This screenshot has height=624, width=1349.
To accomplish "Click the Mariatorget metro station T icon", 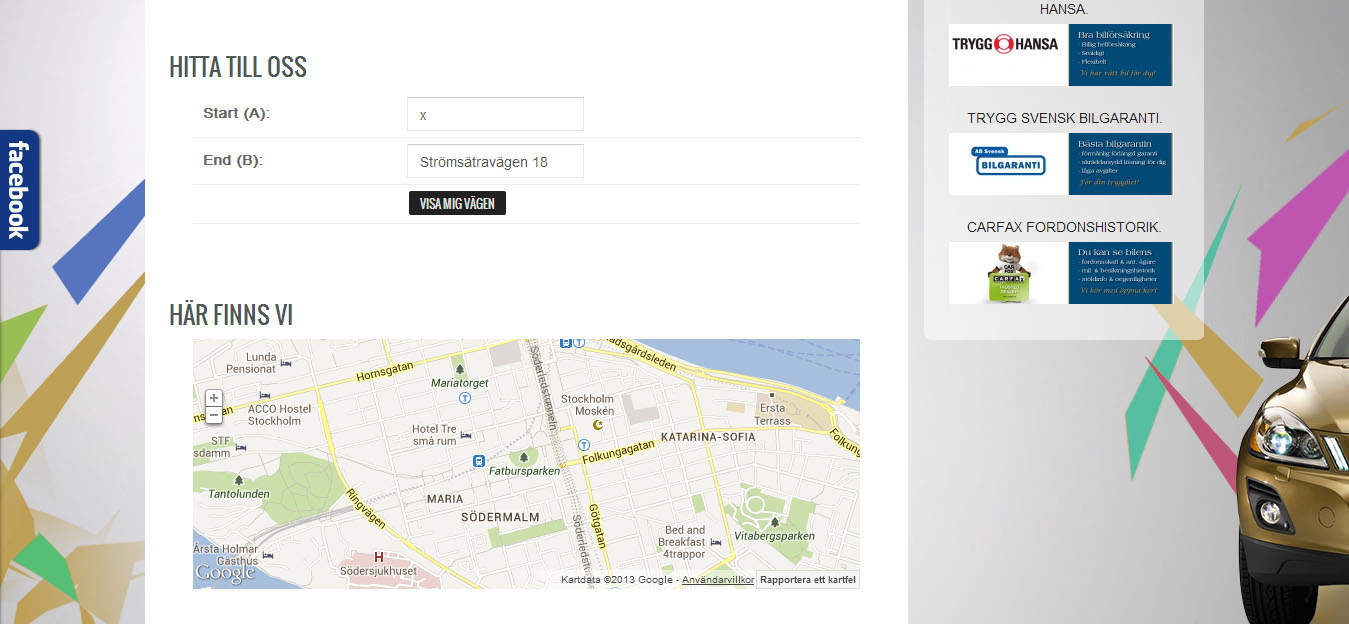I will pos(465,398).
